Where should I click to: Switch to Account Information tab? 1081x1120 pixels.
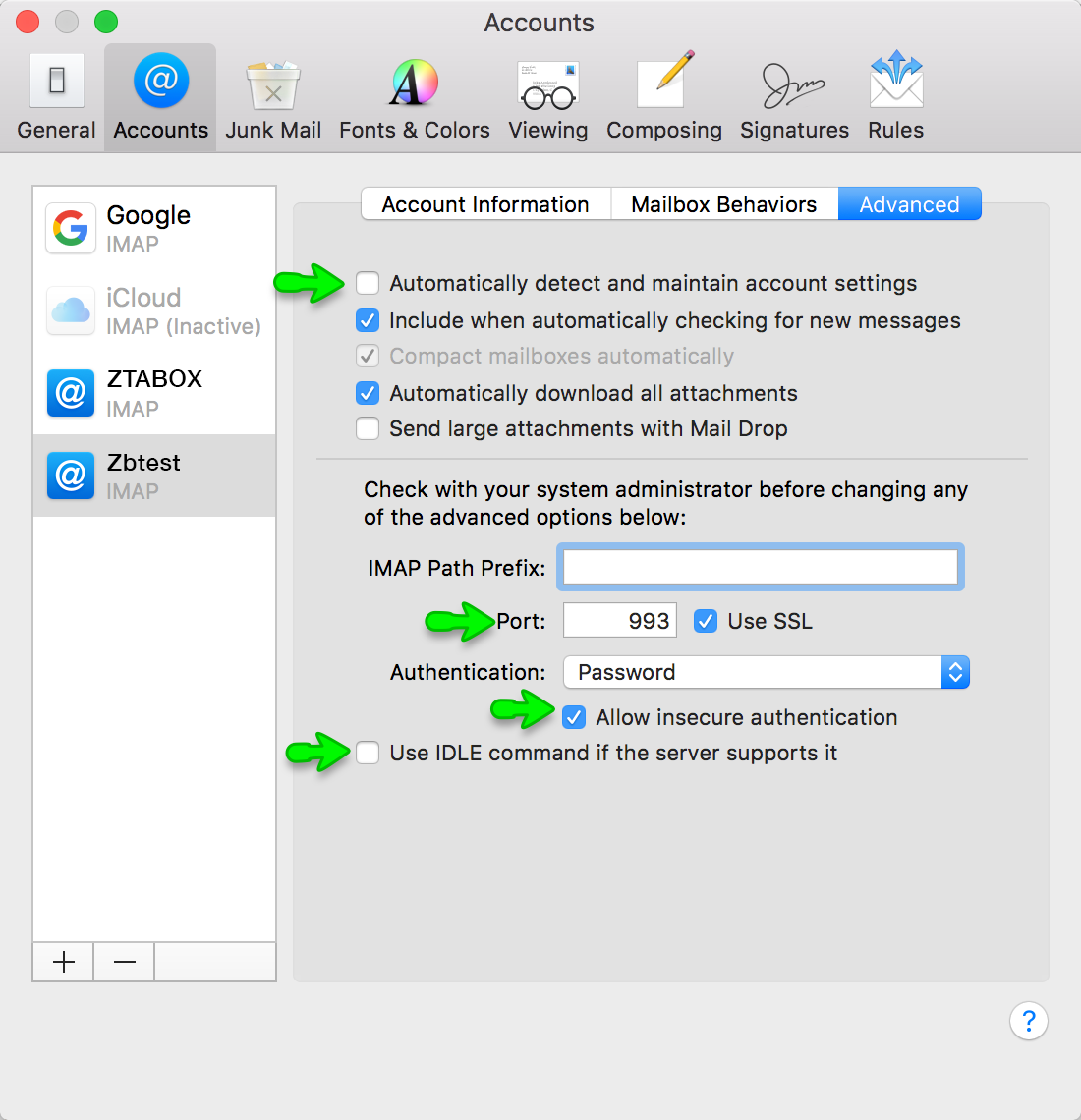pos(485,204)
